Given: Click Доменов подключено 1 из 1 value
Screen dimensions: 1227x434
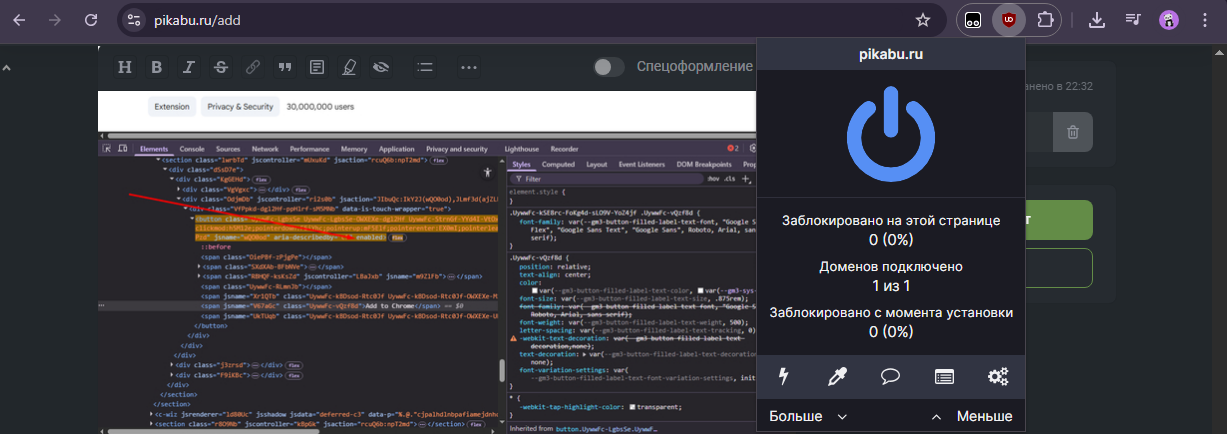Looking at the screenshot, I should point(891,286).
